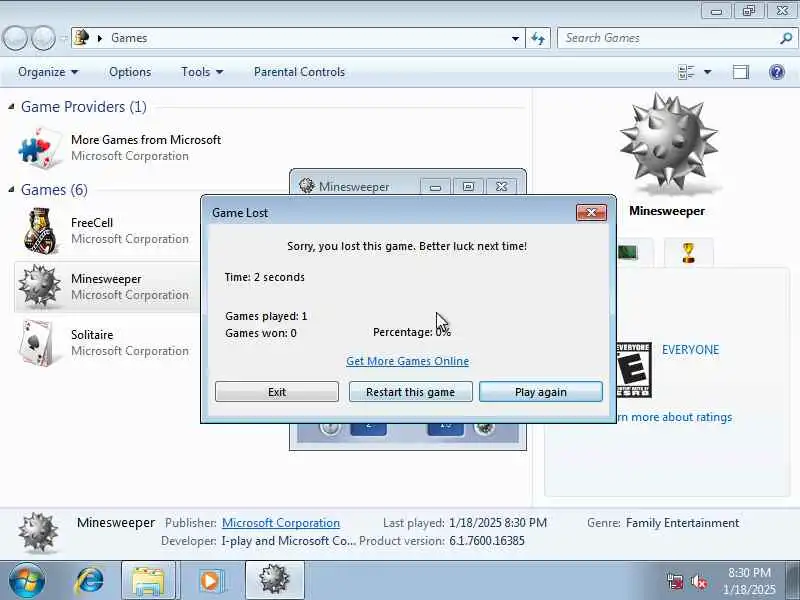Click the Forward navigation button

coord(43,38)
